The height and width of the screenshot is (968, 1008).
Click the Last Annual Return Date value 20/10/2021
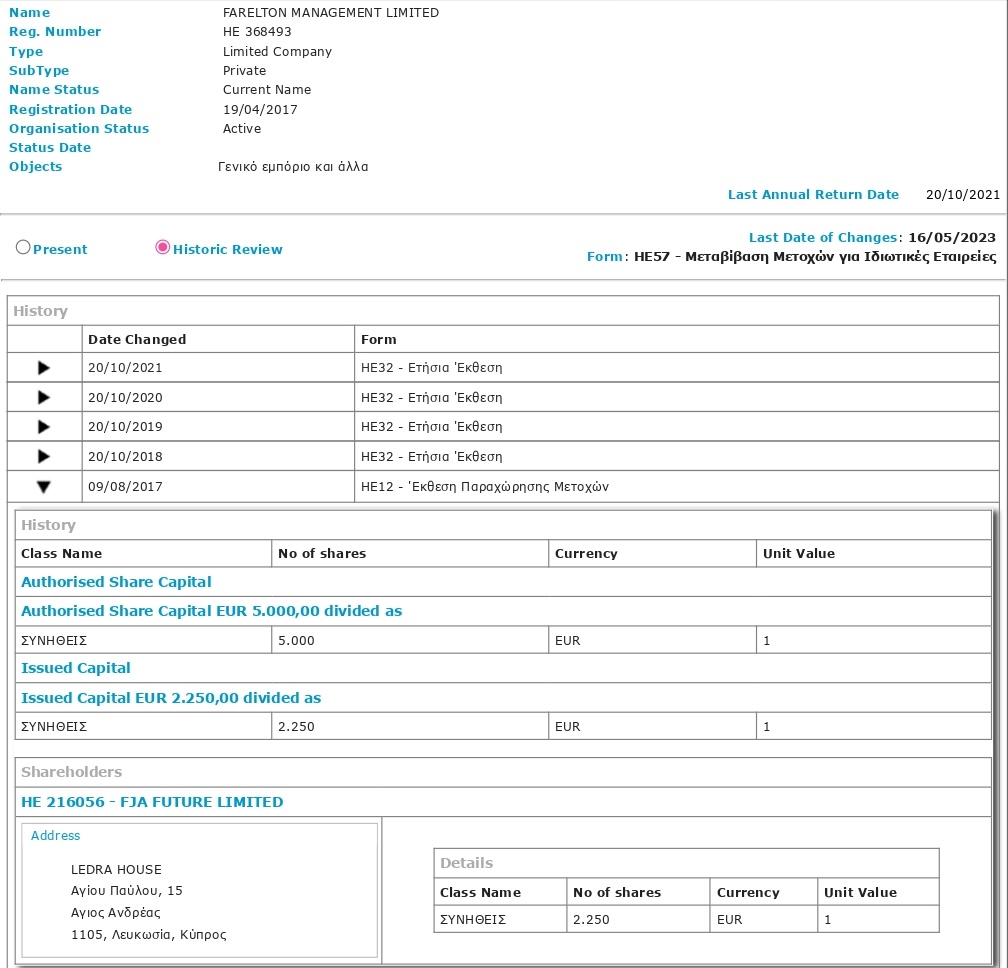[963, 195]
